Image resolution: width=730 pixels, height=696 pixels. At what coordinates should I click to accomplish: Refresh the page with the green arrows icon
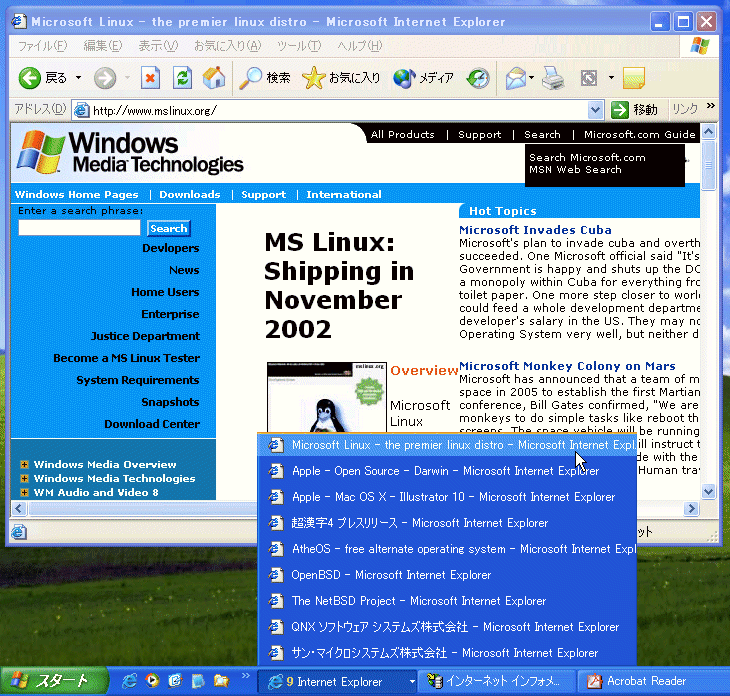(x=182, y=78)
